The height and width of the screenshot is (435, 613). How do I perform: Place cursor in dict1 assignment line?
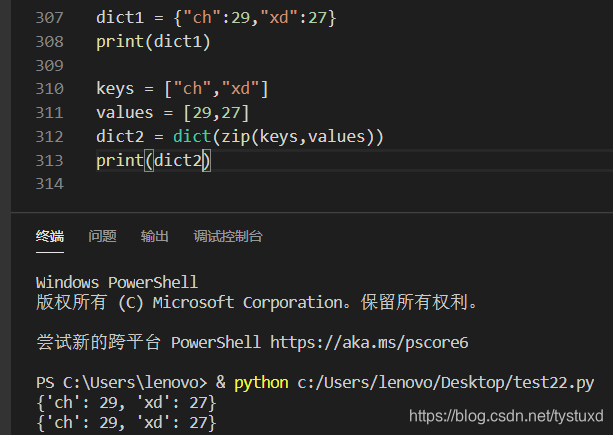[216, 18]
